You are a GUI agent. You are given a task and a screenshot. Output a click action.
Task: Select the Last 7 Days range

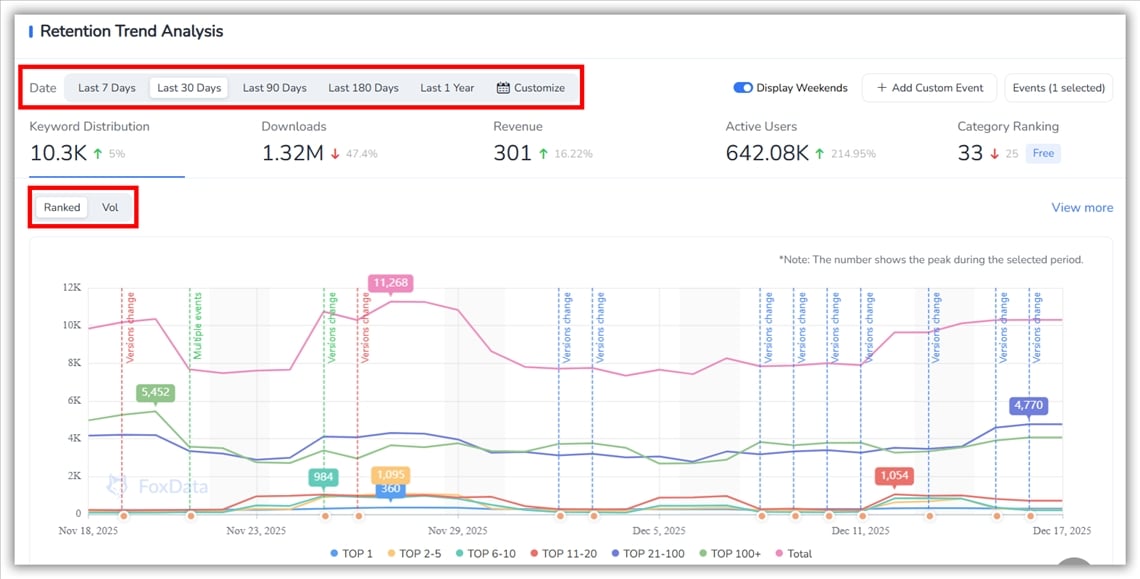pos(107,88)
